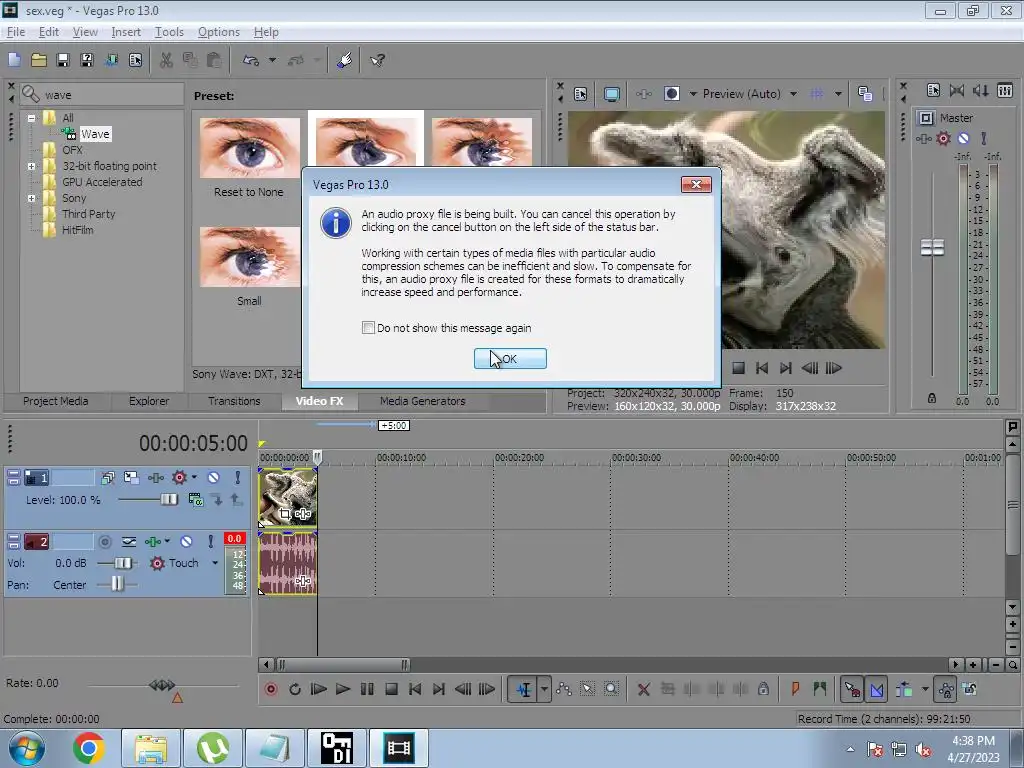Click the Track 2 Vol slider
Image resolution: width=1024 pixels, height=768 pixels.
122,563
